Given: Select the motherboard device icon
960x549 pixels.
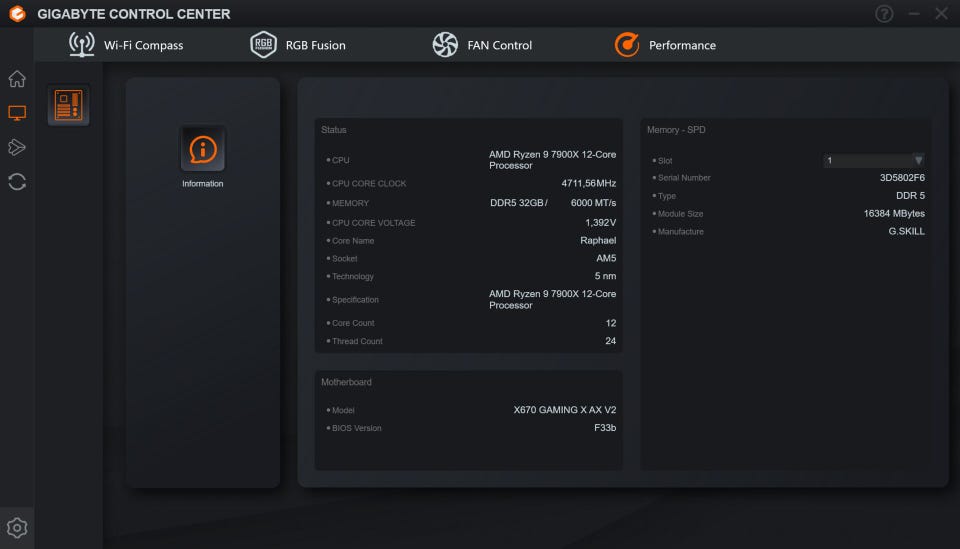Looking at the screenshot, I should pyautogui.click(x=69, y=105).
